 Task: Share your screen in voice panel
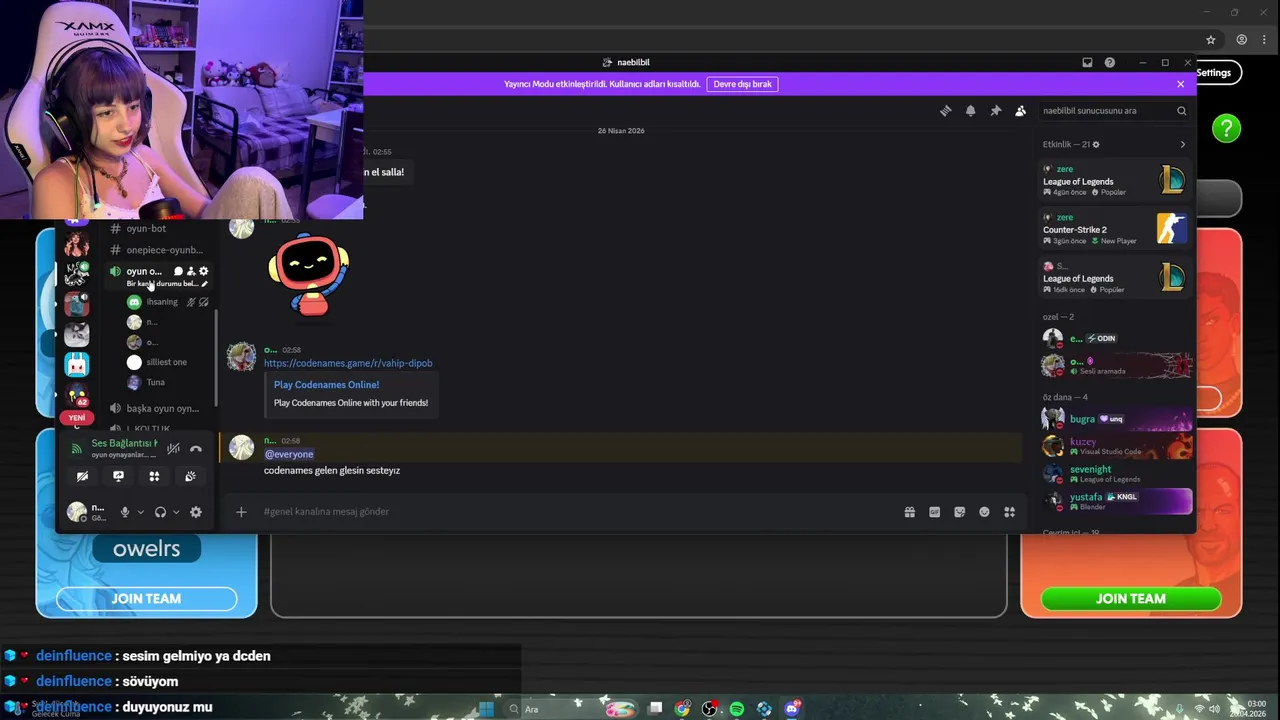coord(118,477)
